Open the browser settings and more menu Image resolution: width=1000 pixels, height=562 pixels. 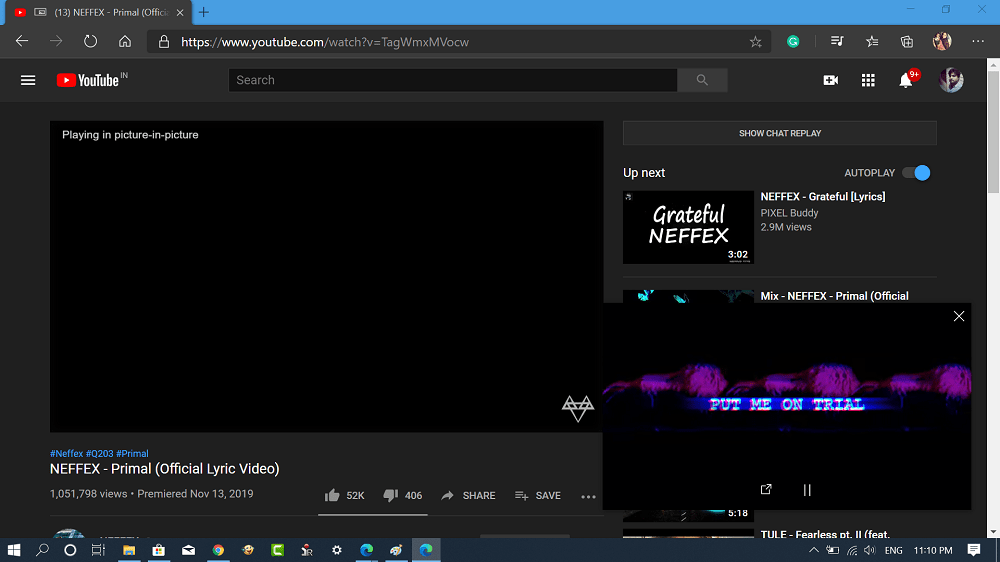[978, 41]
